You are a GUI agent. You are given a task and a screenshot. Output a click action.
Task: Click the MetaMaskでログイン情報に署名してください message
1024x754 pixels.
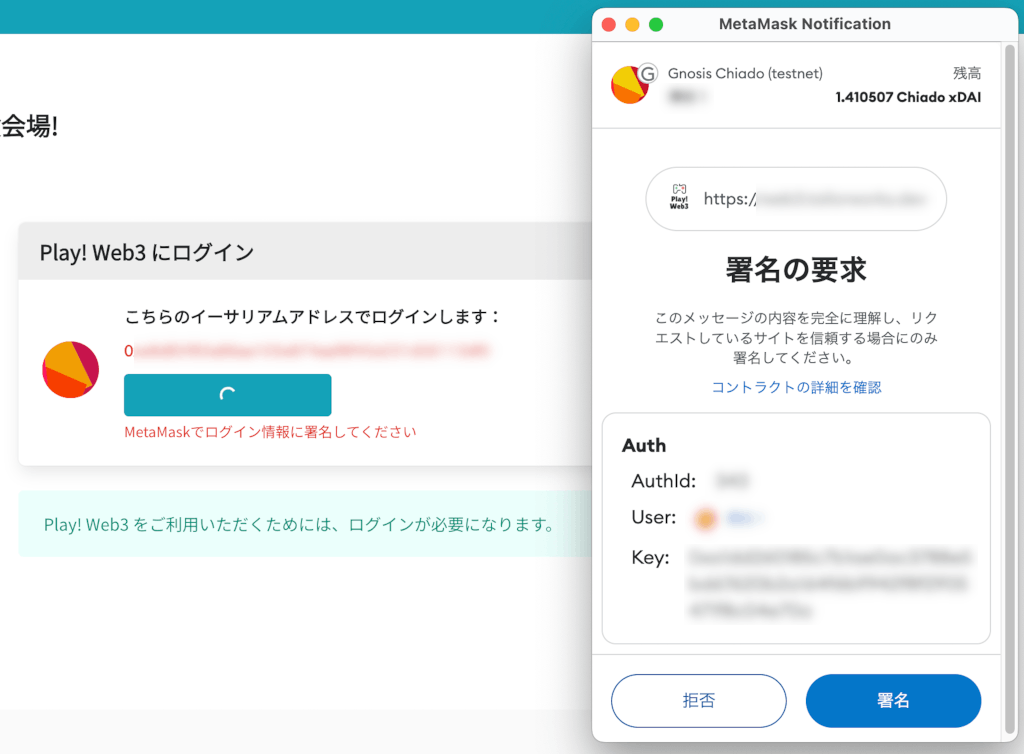point(270,432)
